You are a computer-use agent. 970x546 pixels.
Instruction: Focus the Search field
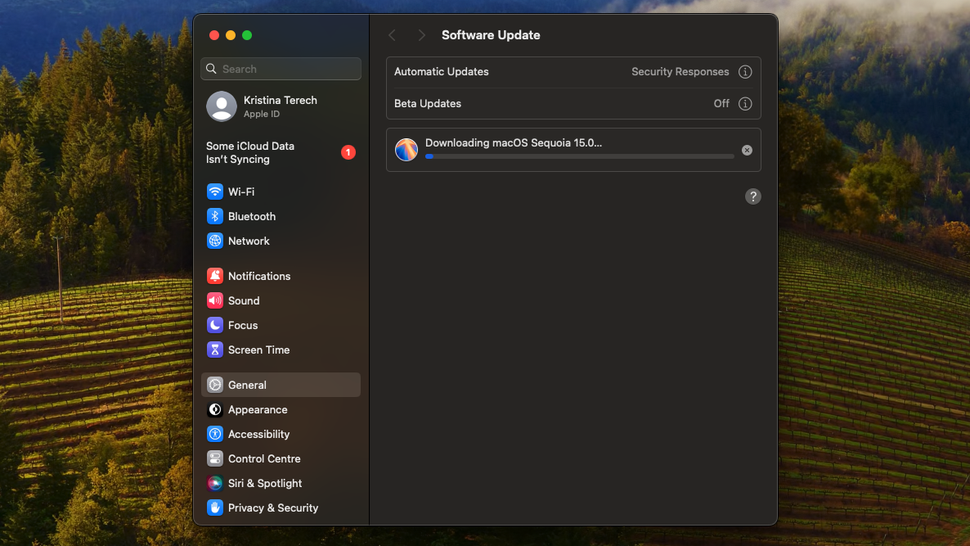pos(281,69)
